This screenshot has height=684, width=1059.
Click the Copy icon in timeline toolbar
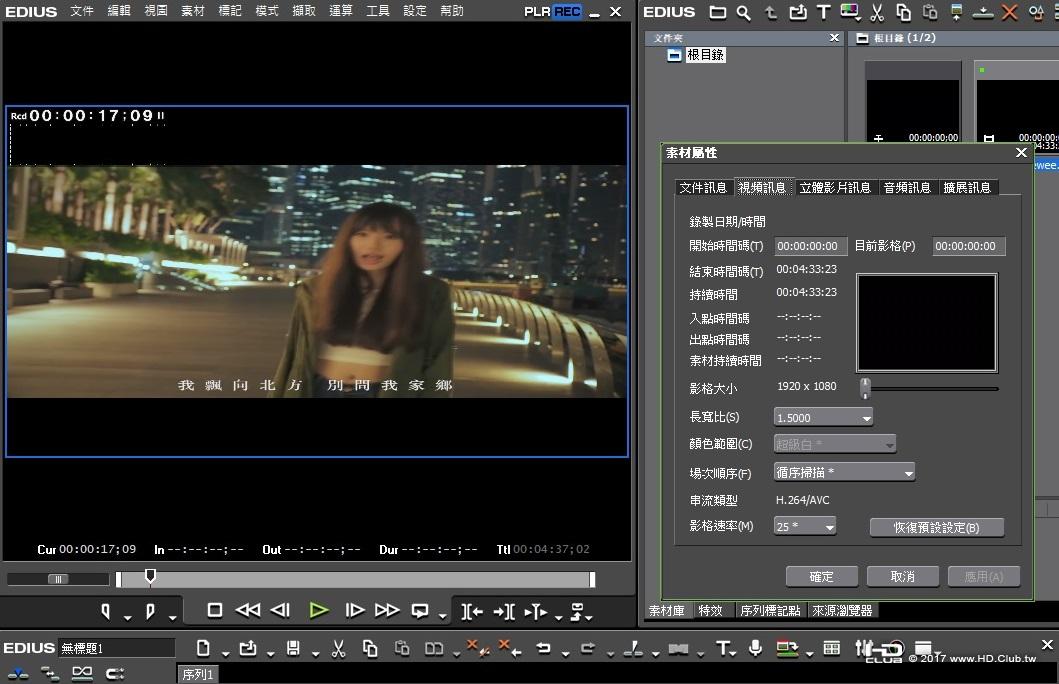point(370,648)
